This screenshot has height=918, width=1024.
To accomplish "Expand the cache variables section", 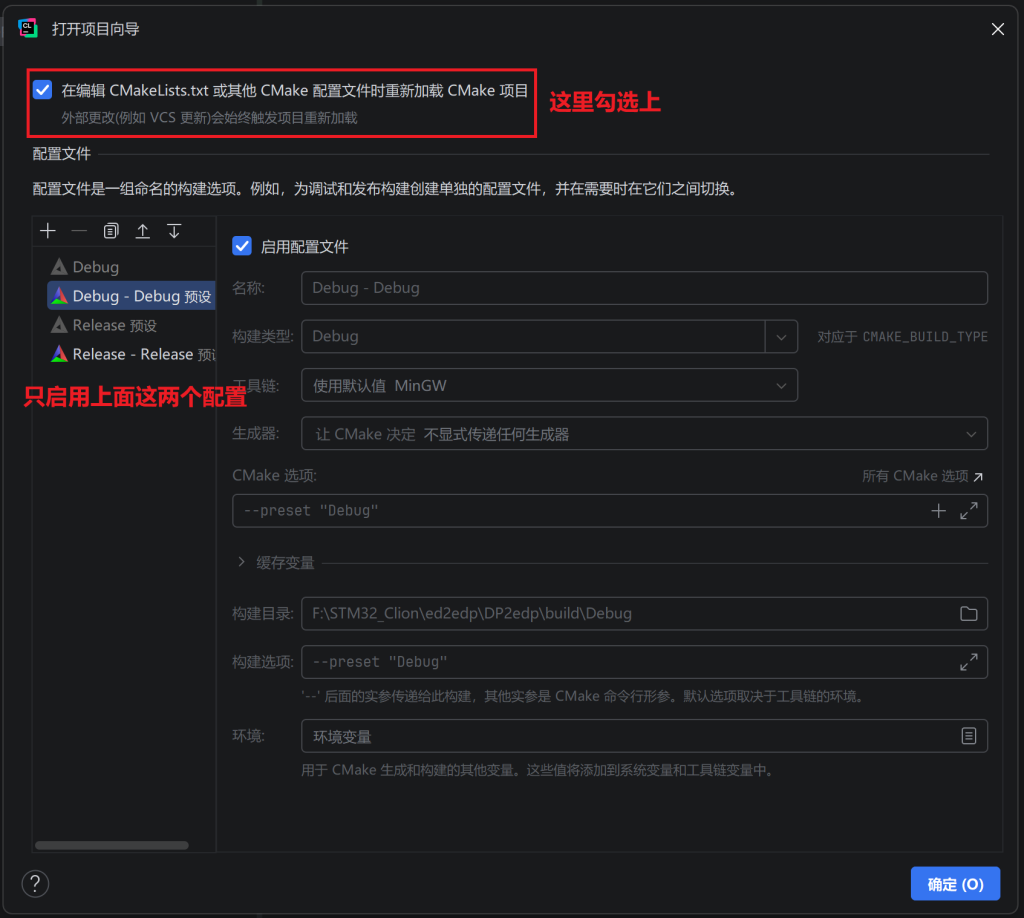I will [242, 563].
